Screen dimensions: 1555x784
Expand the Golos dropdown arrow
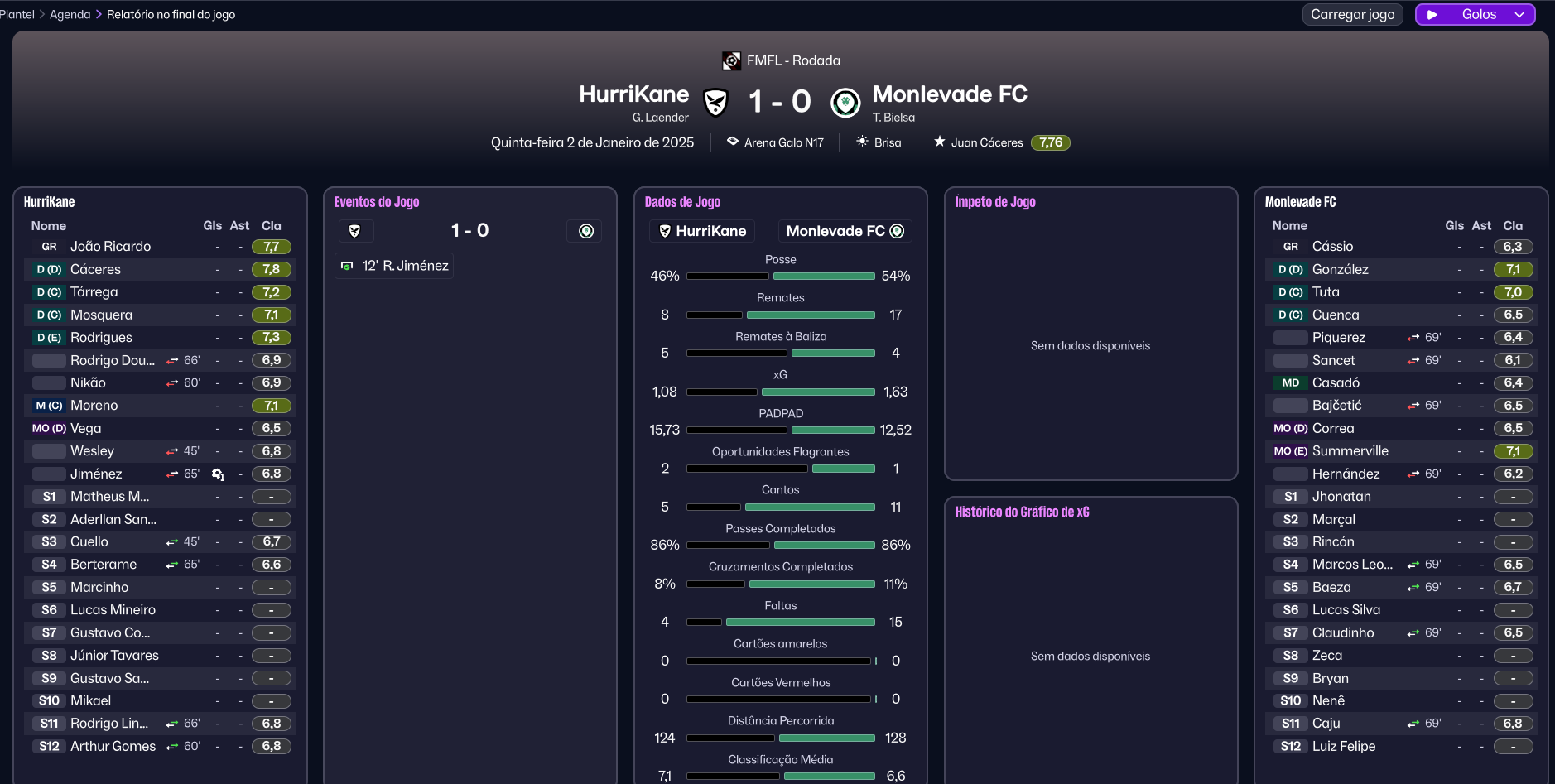(1519, 14)
